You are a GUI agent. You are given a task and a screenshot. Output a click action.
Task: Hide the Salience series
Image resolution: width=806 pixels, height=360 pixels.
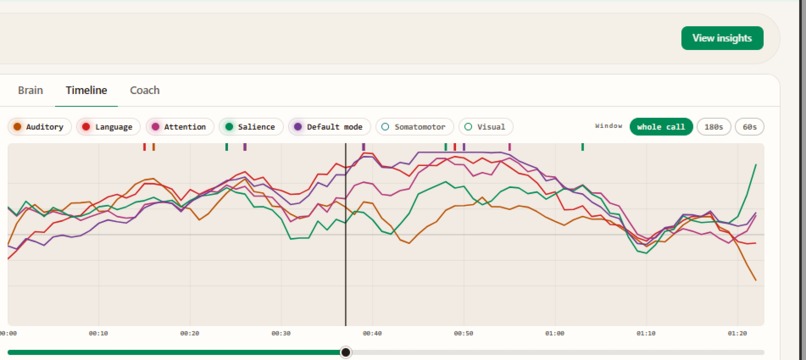tap(251, 127)
